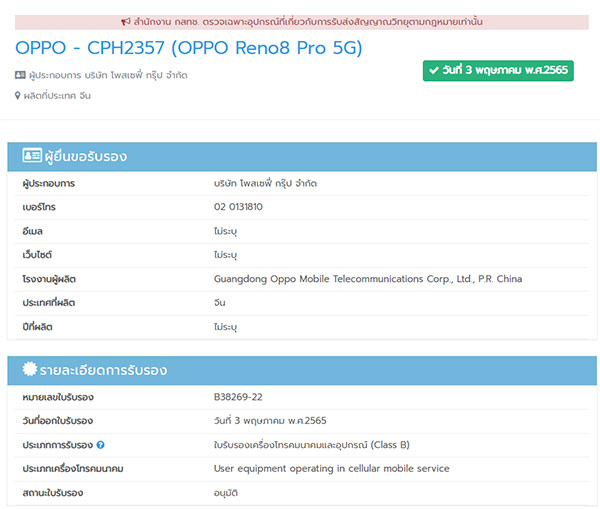Click the จีน value in the ประเทศที่ผลิต row

(x=220, y=303)
